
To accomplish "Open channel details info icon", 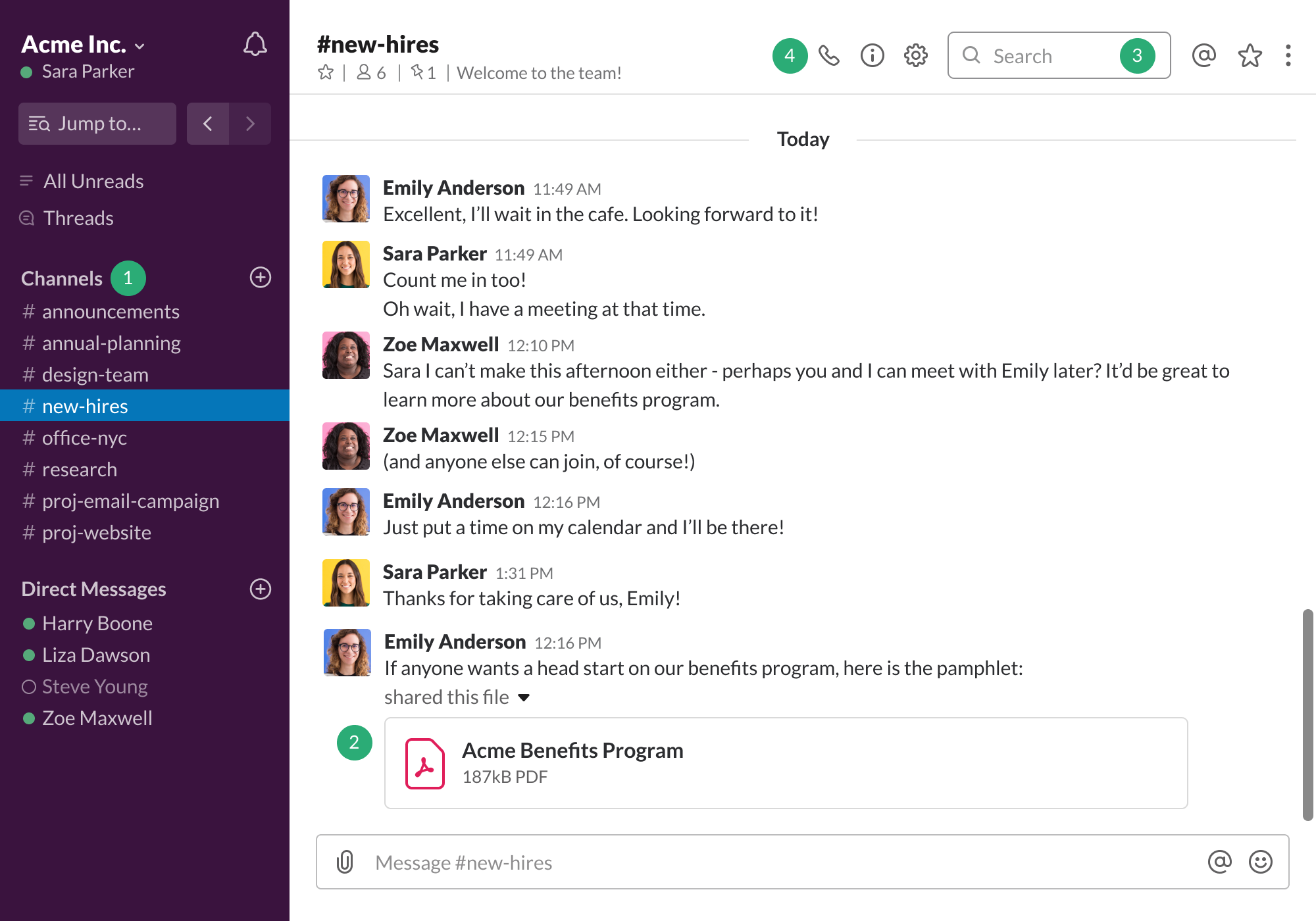I will coord(872,56).
